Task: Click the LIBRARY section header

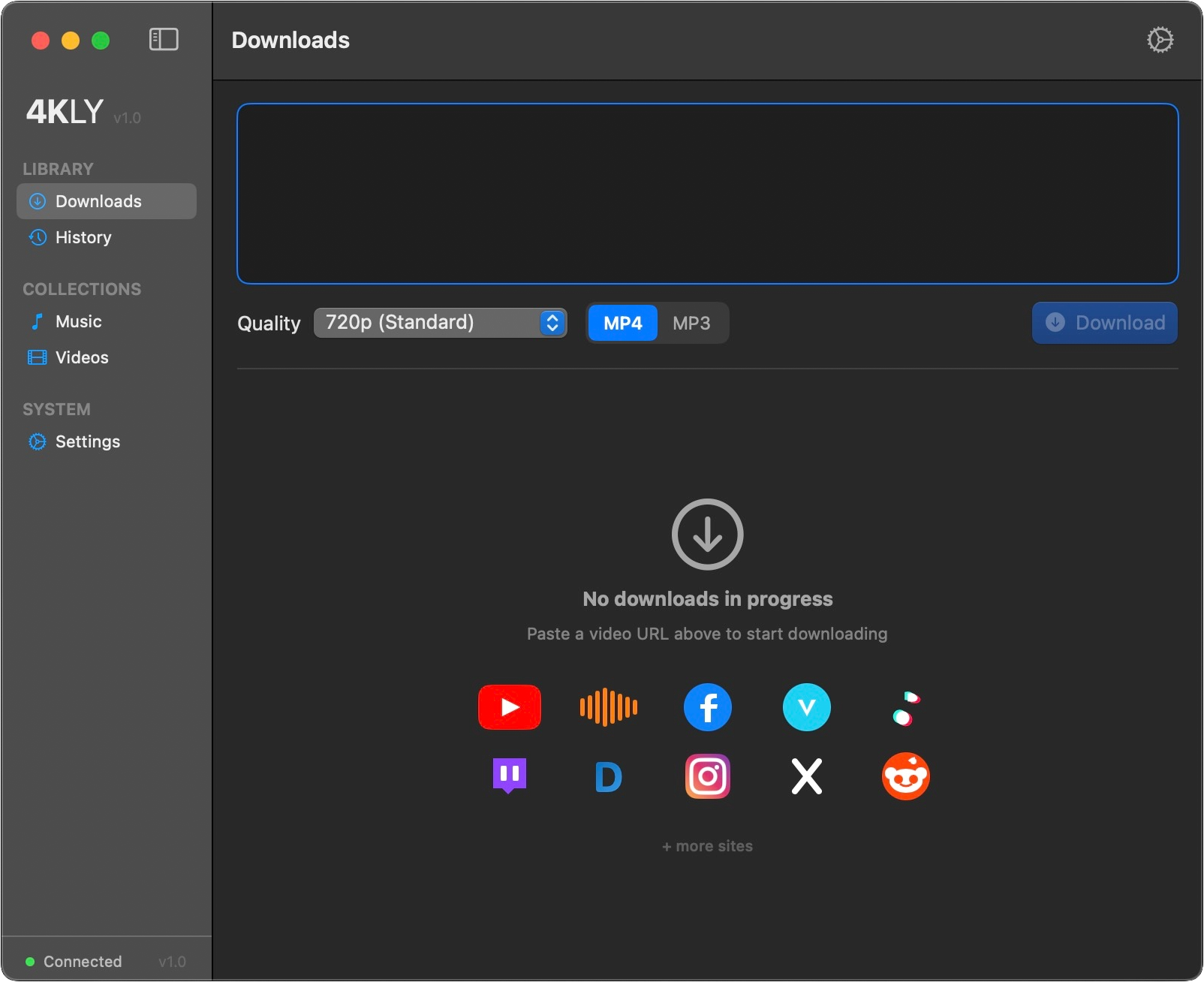Action: click(59, 169)
